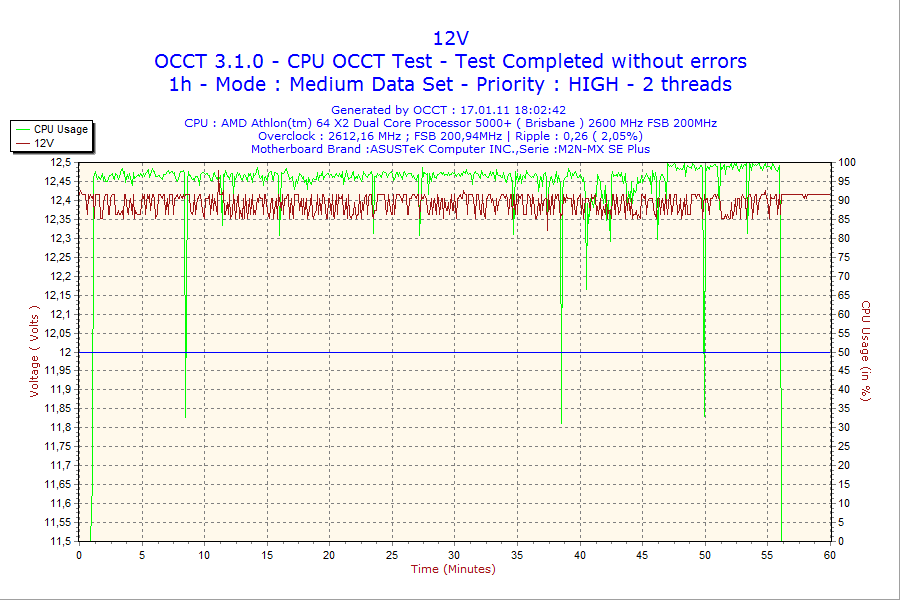Click the CPU : AMD Athlon(tm) 64 X2 line
The image size is (900, 600).
[451, 123]
